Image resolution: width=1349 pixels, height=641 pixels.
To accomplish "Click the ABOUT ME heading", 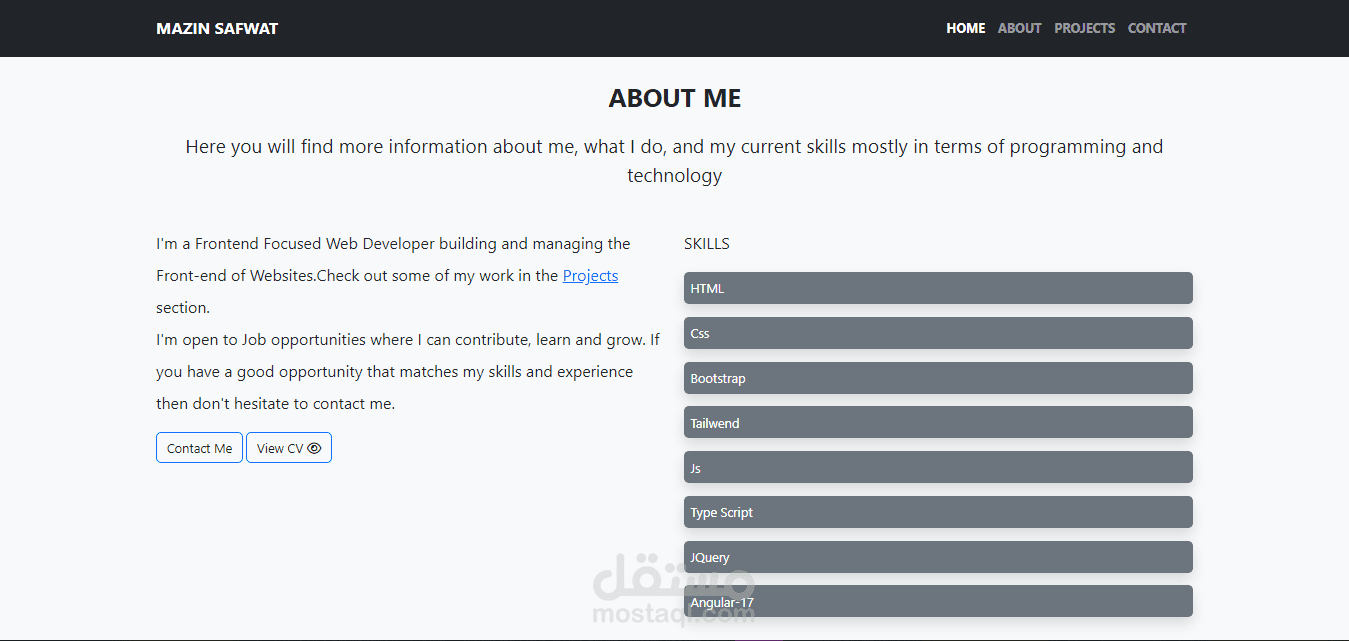I will pos(675,98).
